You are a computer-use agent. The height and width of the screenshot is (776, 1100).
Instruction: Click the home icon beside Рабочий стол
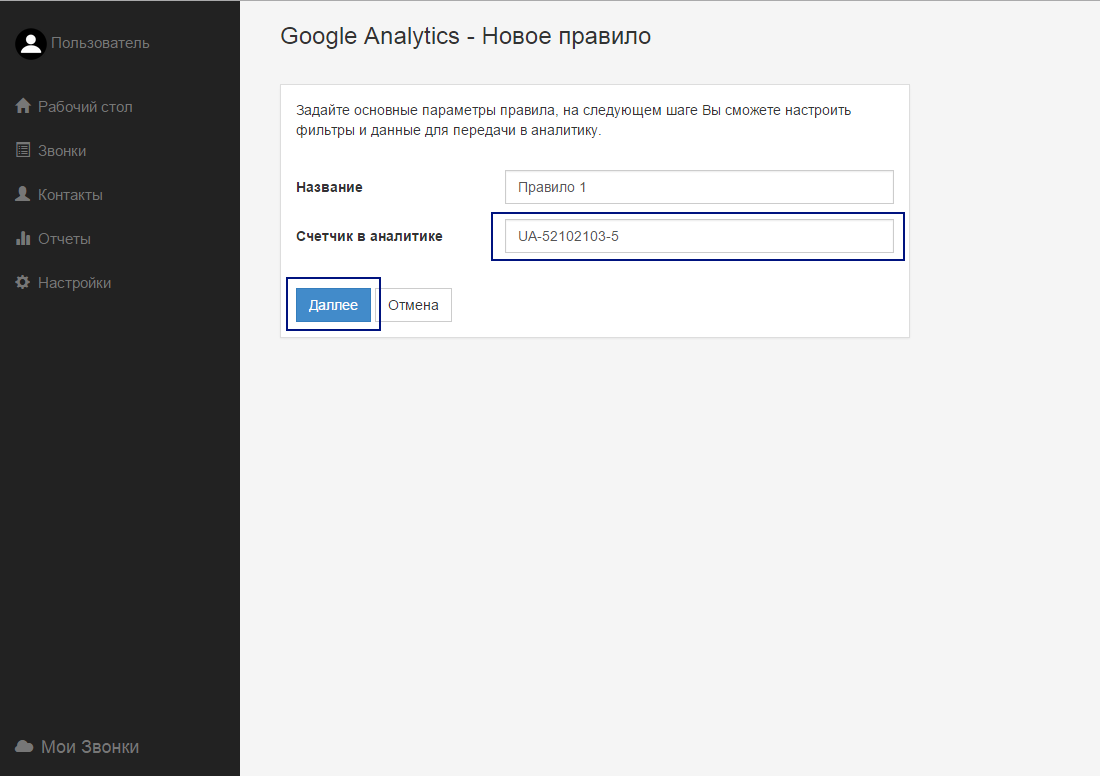point(23,106)
